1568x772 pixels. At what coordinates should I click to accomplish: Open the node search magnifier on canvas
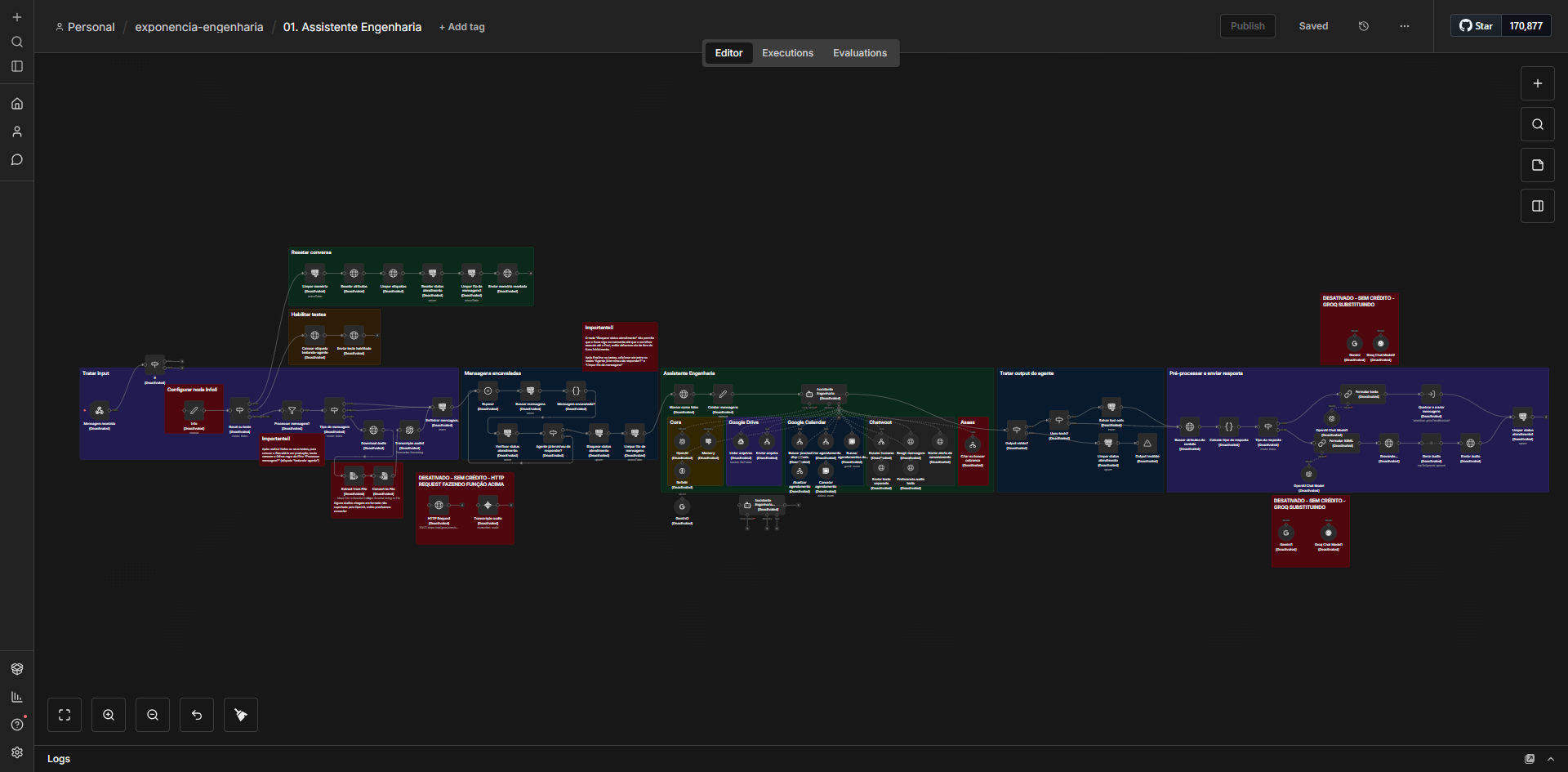[1537, 124]
